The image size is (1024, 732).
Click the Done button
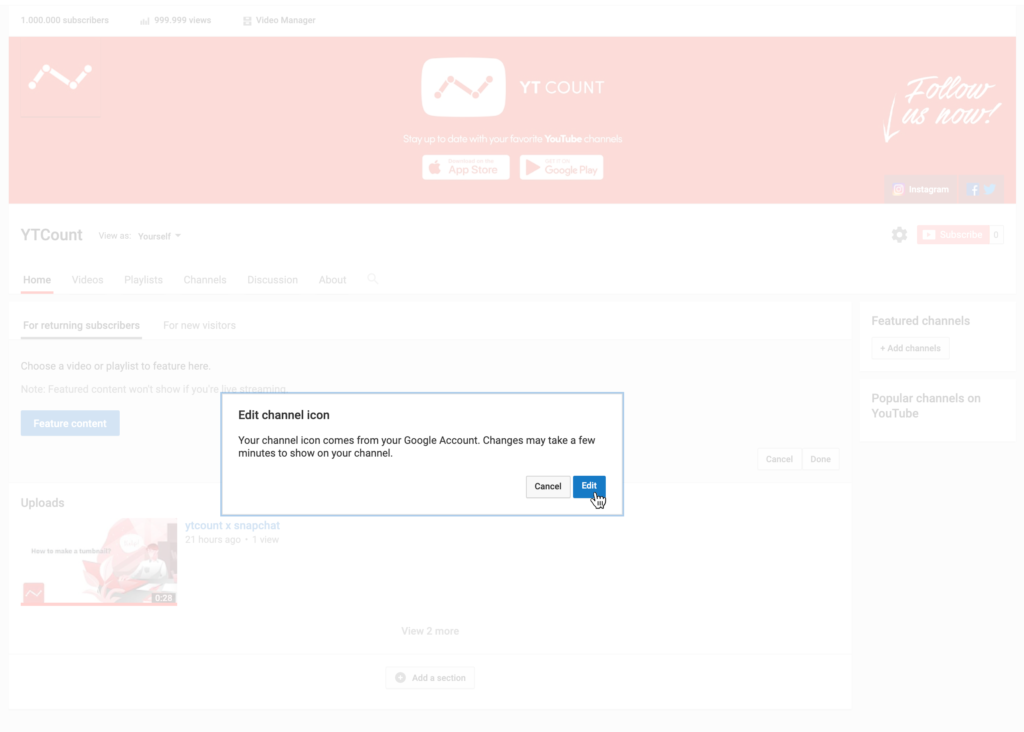point(820,459)
